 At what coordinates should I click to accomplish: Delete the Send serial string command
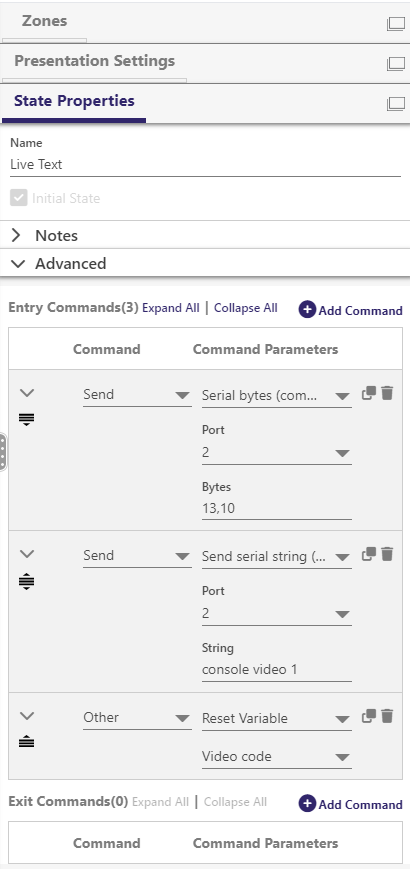click(x=387, y=554)
